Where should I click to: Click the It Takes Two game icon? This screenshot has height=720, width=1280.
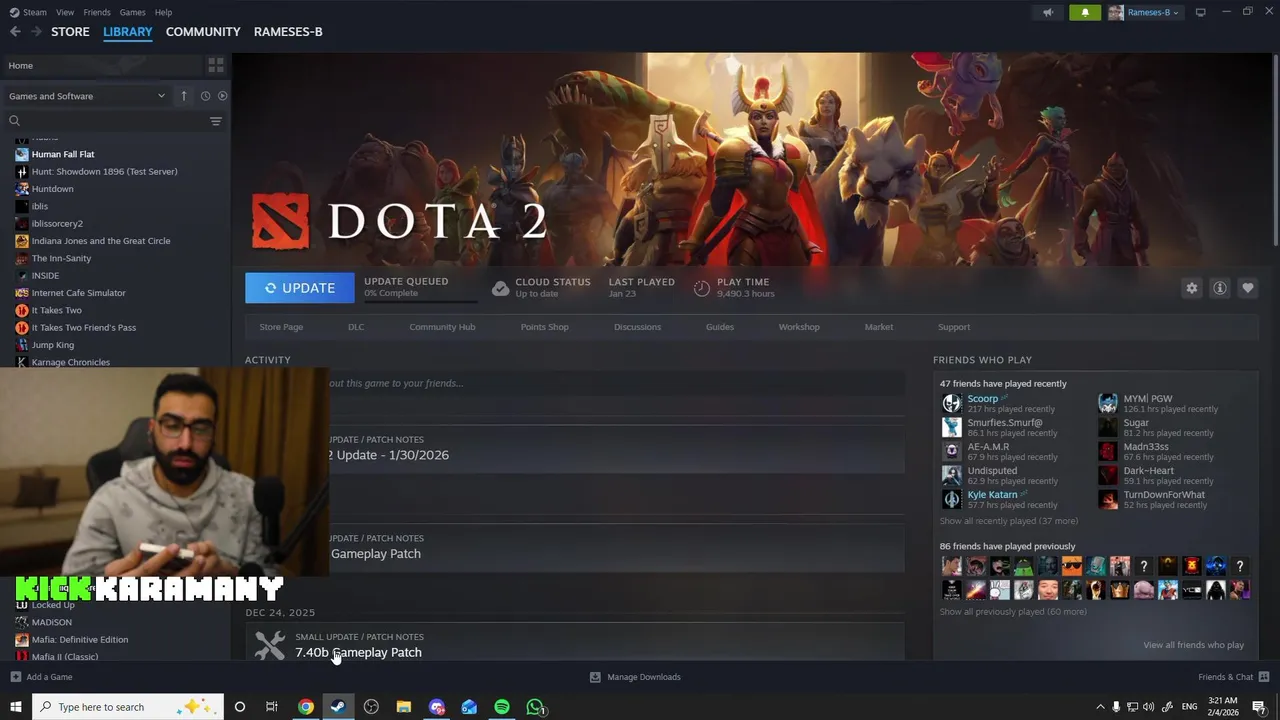tap(22, 310)
